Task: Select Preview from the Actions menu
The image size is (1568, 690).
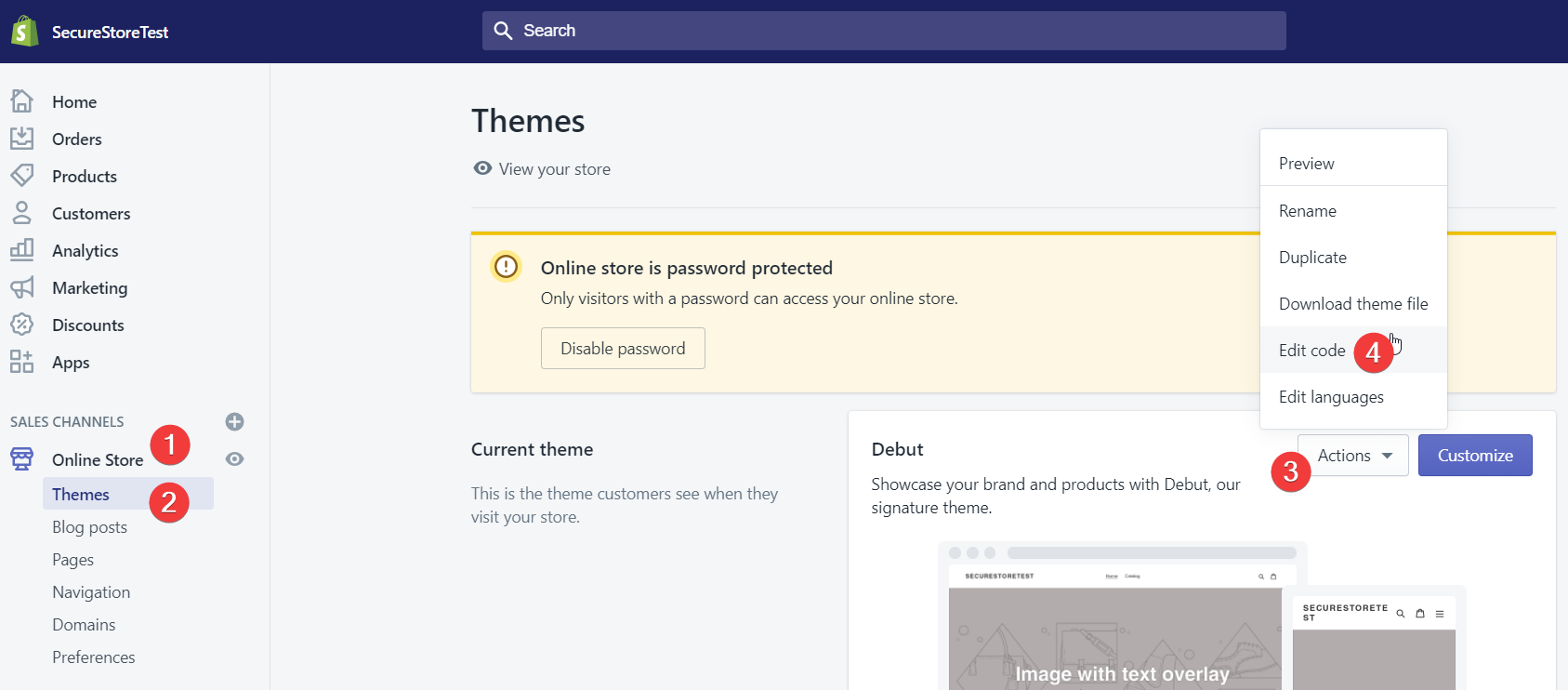Action: tap(1353, 164)
